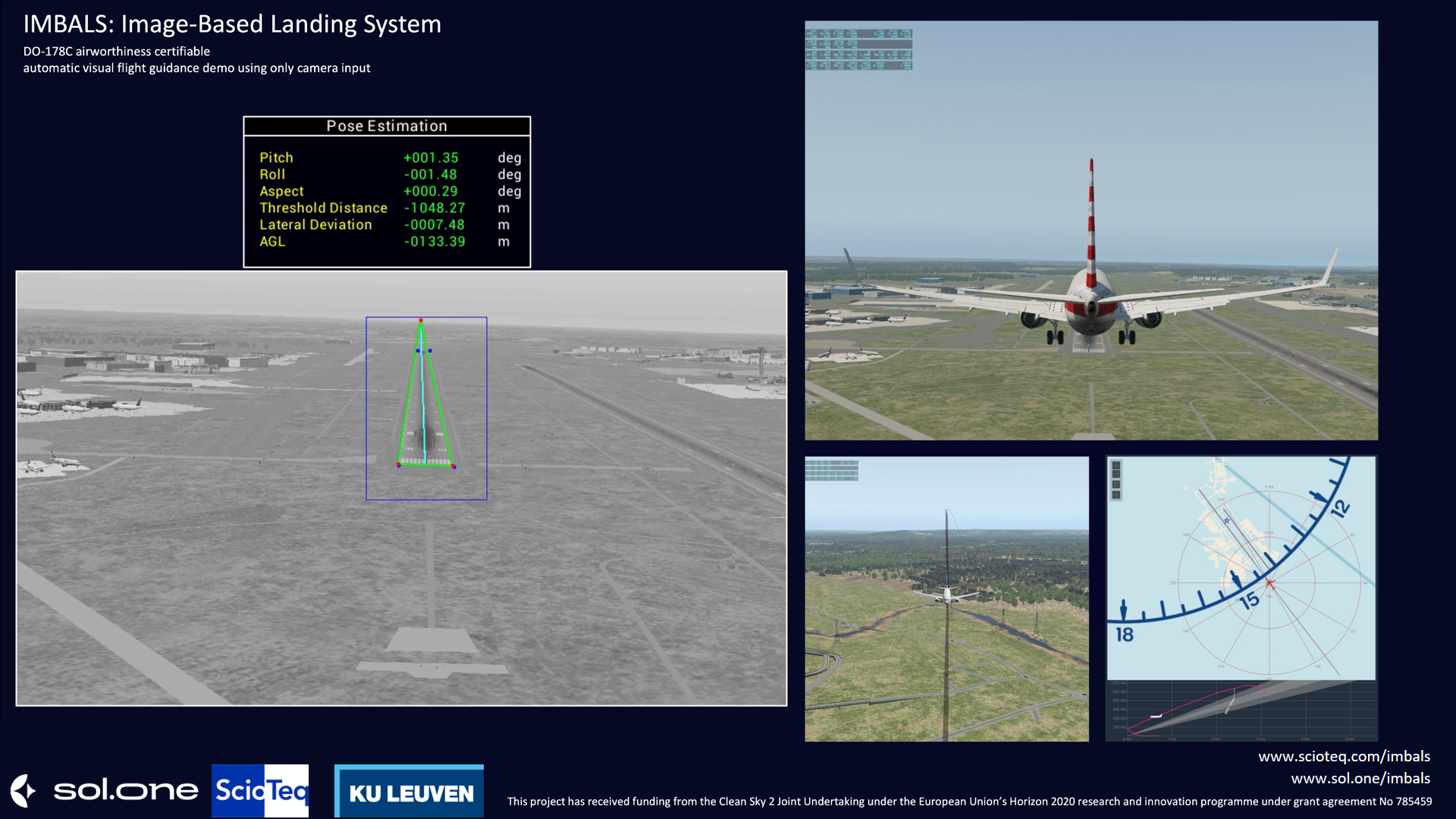Click the KU Leuven logo
The height and width of the screenshot is (819, 1456).
coord(409,792)
